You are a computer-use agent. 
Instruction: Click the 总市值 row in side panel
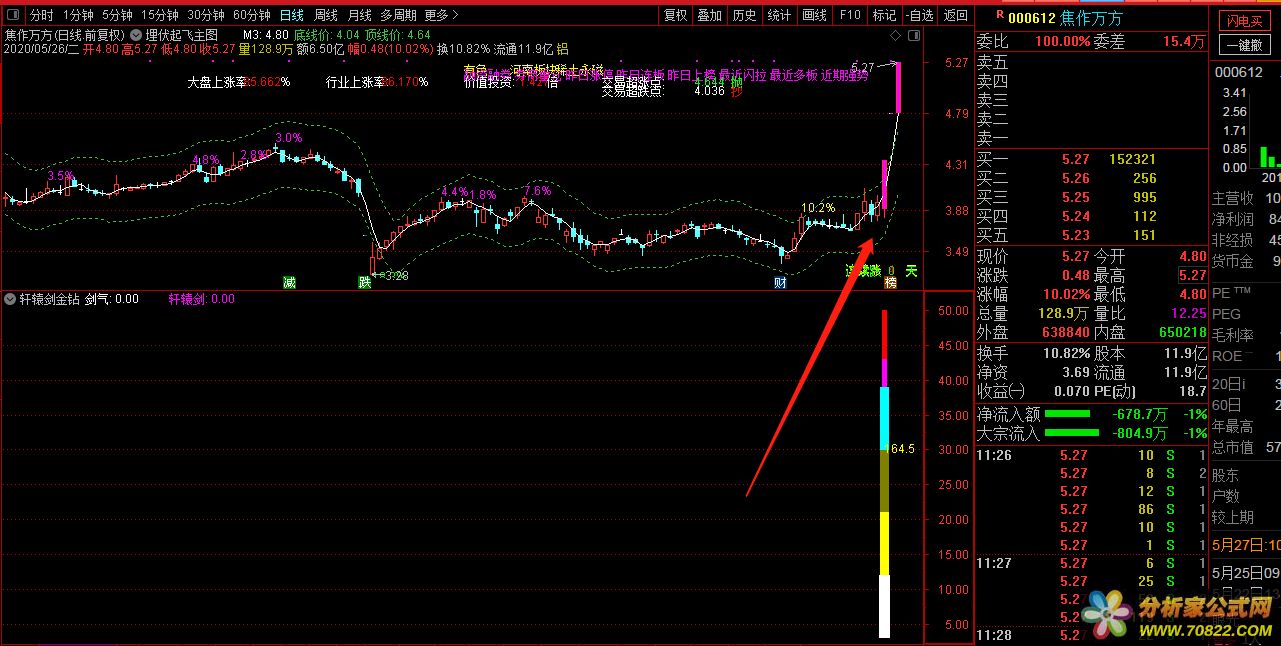coord(1245,447)
